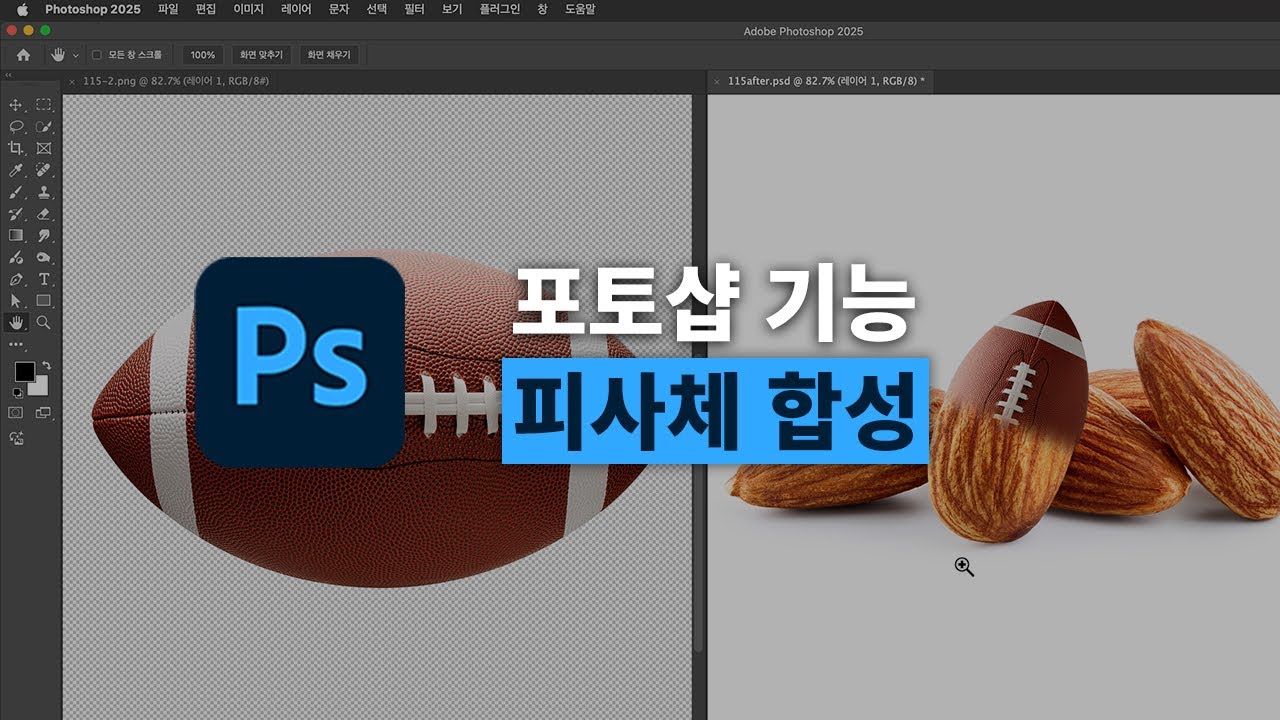
Task: Select the Horizontal Type tool
Action: [44, 279]
